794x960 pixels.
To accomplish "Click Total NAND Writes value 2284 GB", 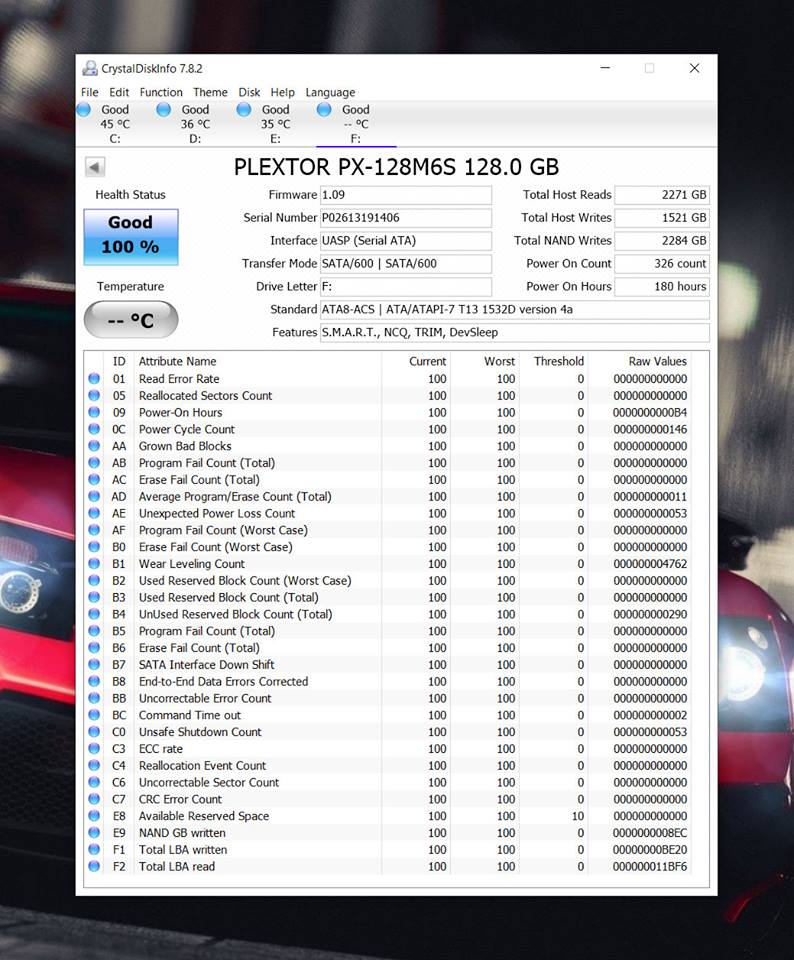I will point(662,241).
